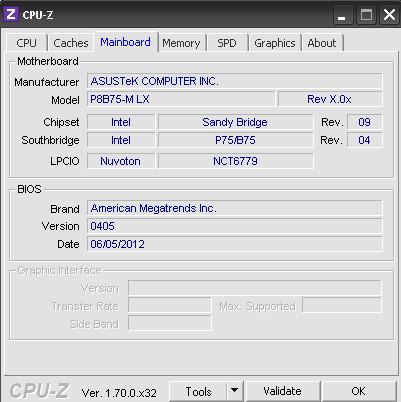The height and width of the screenshot is (402, 401).
Task: Click the Rev X.0x field
Action: 330,99
